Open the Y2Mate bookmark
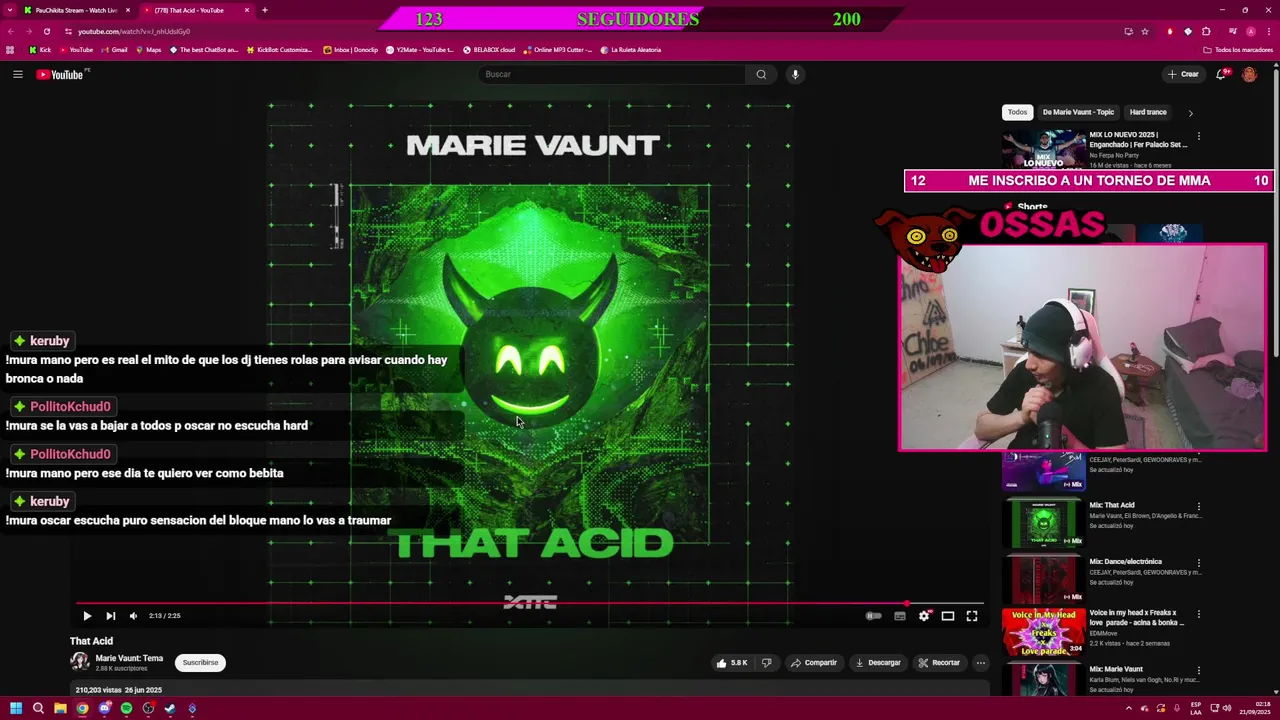 pos(420,50)
